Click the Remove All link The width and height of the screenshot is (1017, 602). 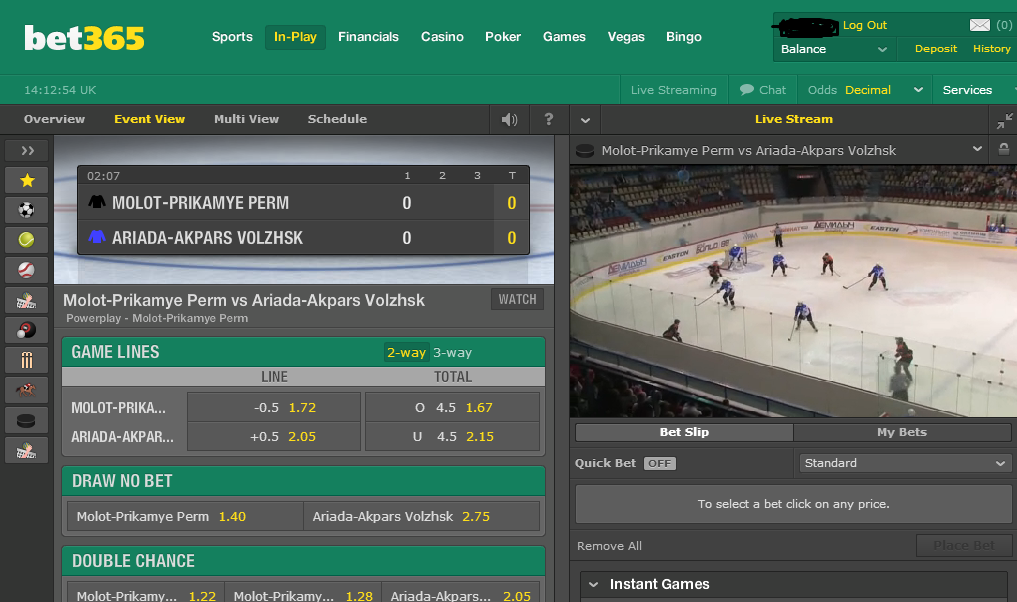[609, 546]
